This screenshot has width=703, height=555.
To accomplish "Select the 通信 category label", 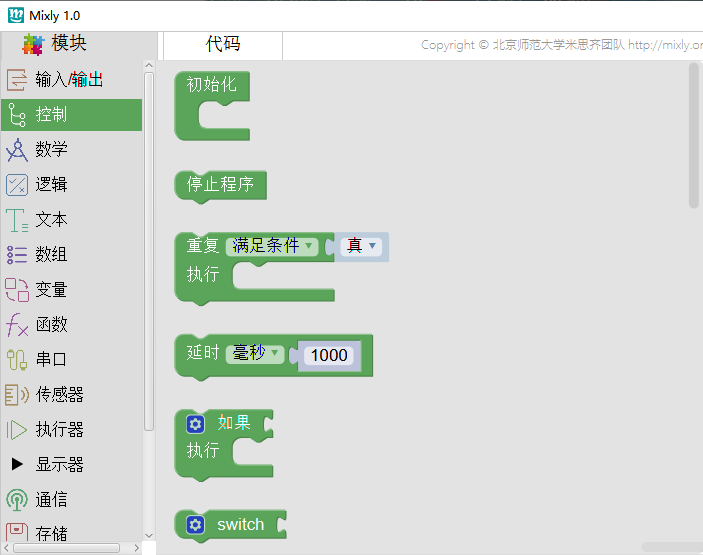I will point(52,499).
